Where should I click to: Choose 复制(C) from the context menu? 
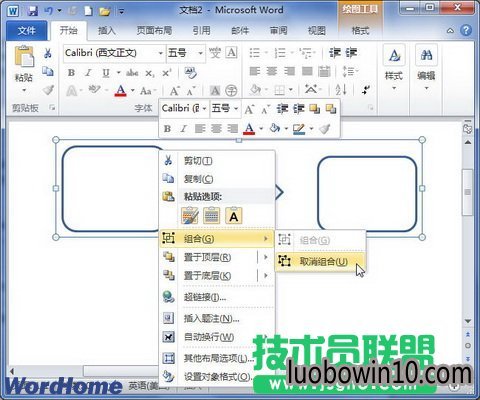pos(217,179)
